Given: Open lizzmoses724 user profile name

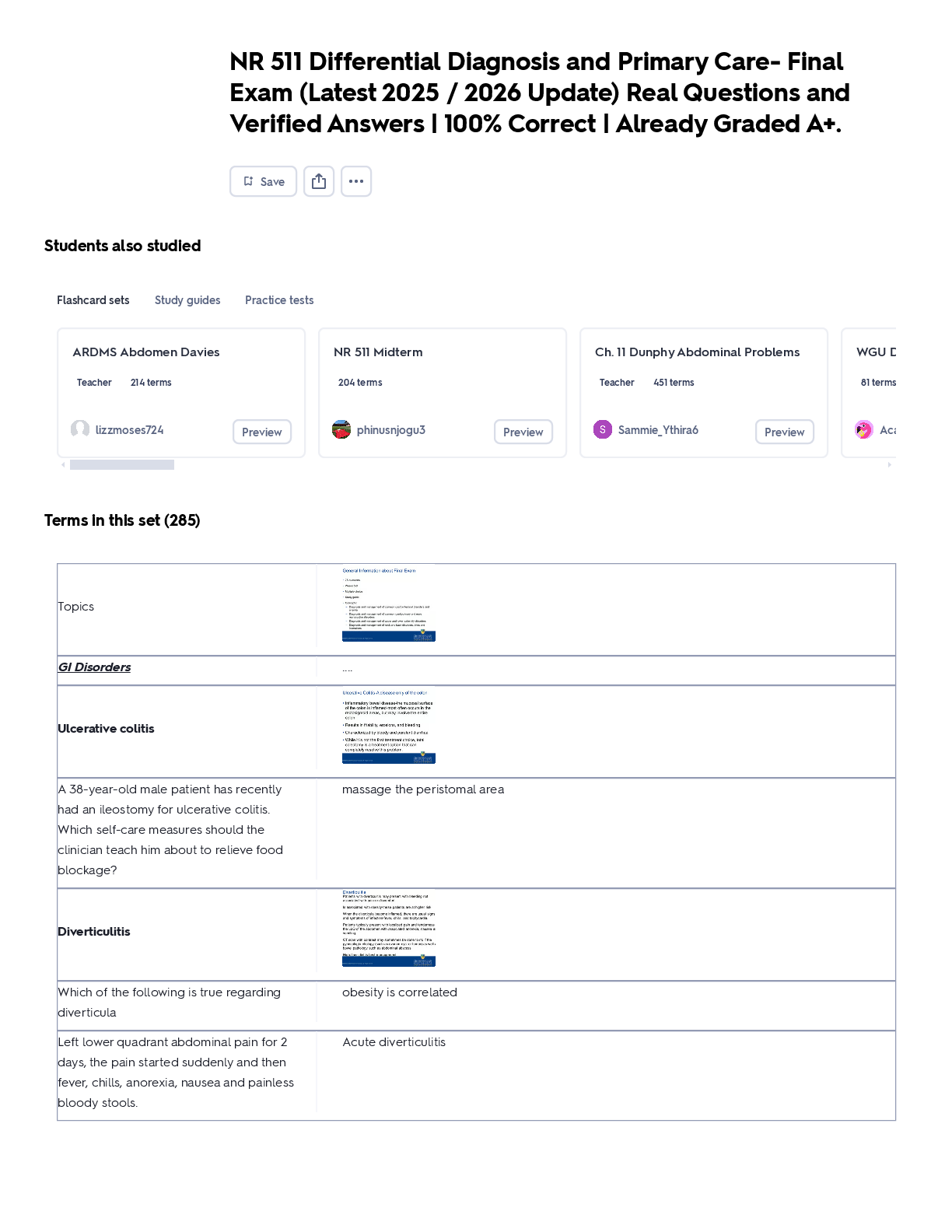Looking at the screenshot, I should click(x=129, y=430).
